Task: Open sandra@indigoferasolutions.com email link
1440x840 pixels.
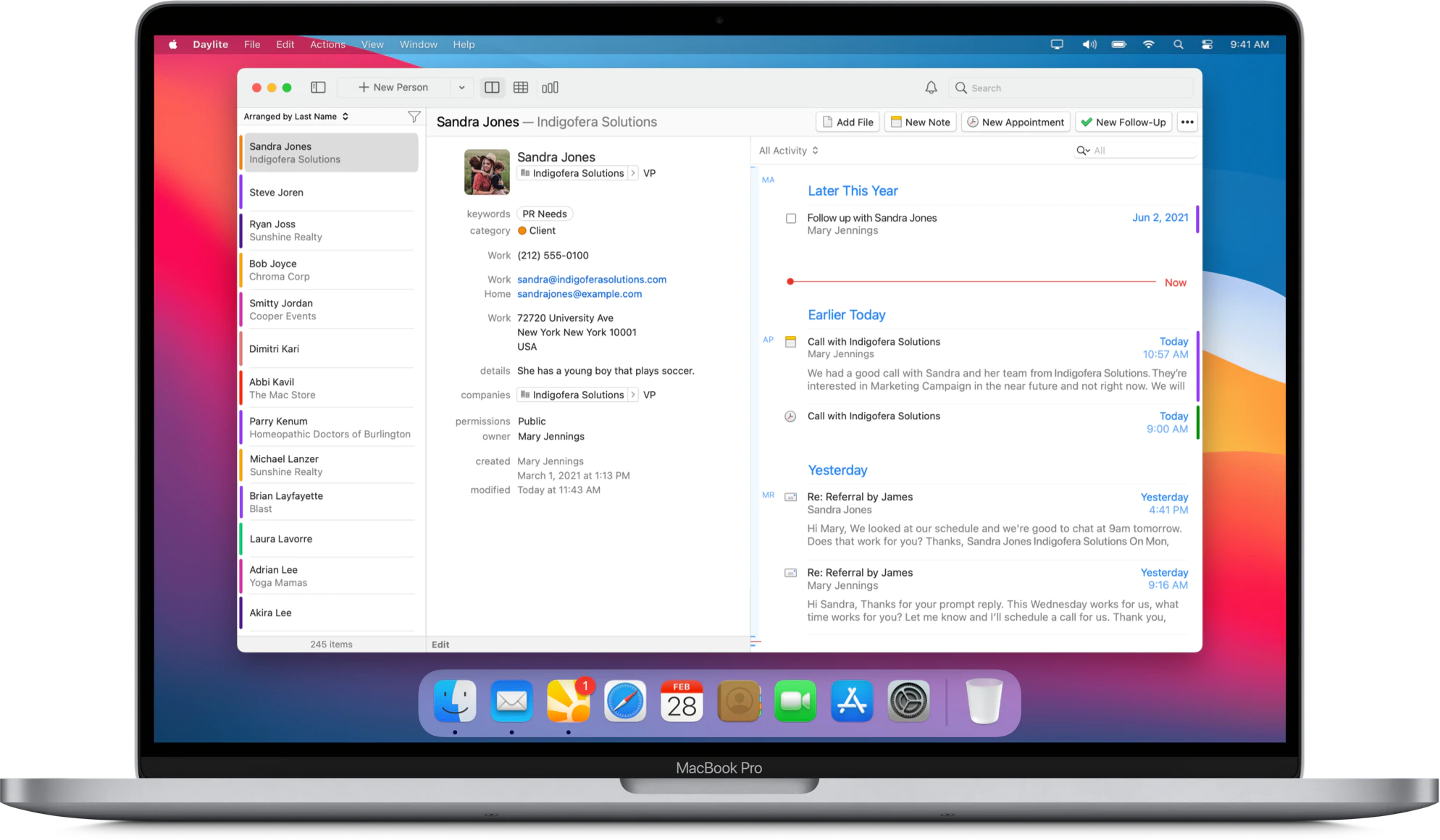Action: (591, 280)
